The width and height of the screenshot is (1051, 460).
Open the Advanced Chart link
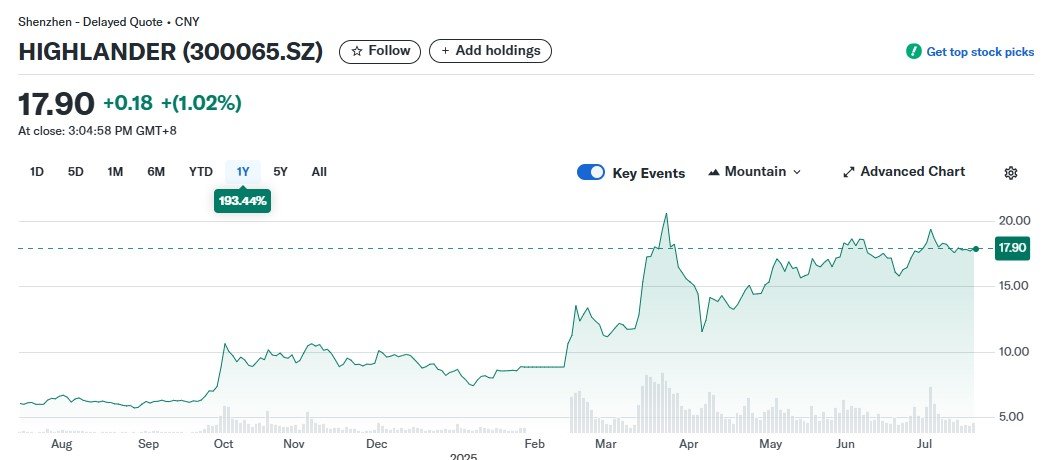(x=912, y=172)
